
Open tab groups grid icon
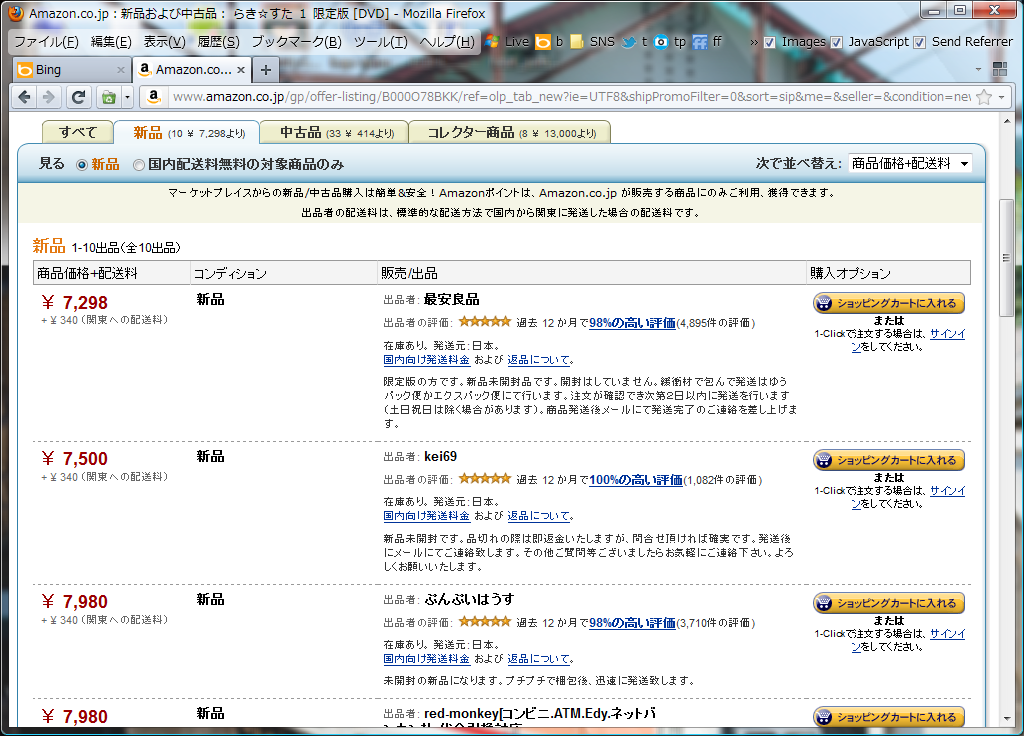click(x=999, y=69)
